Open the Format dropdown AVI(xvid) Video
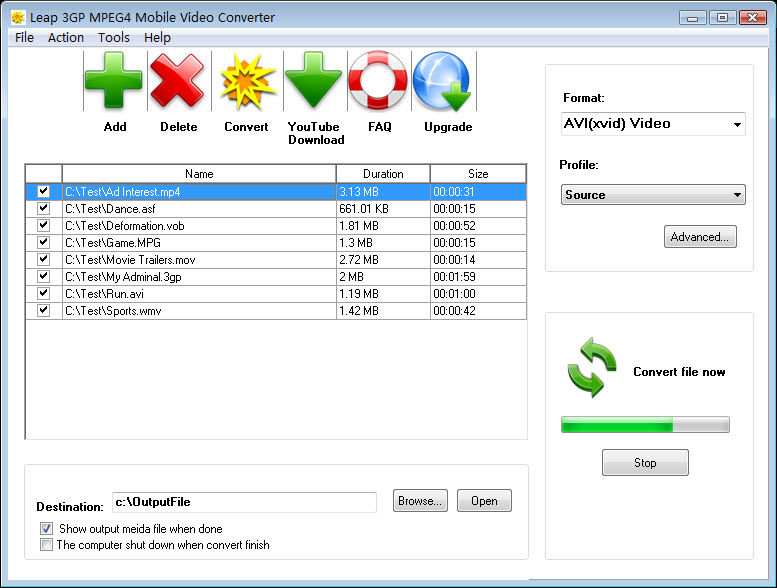The image size is (777, 588). coord(653,123)
